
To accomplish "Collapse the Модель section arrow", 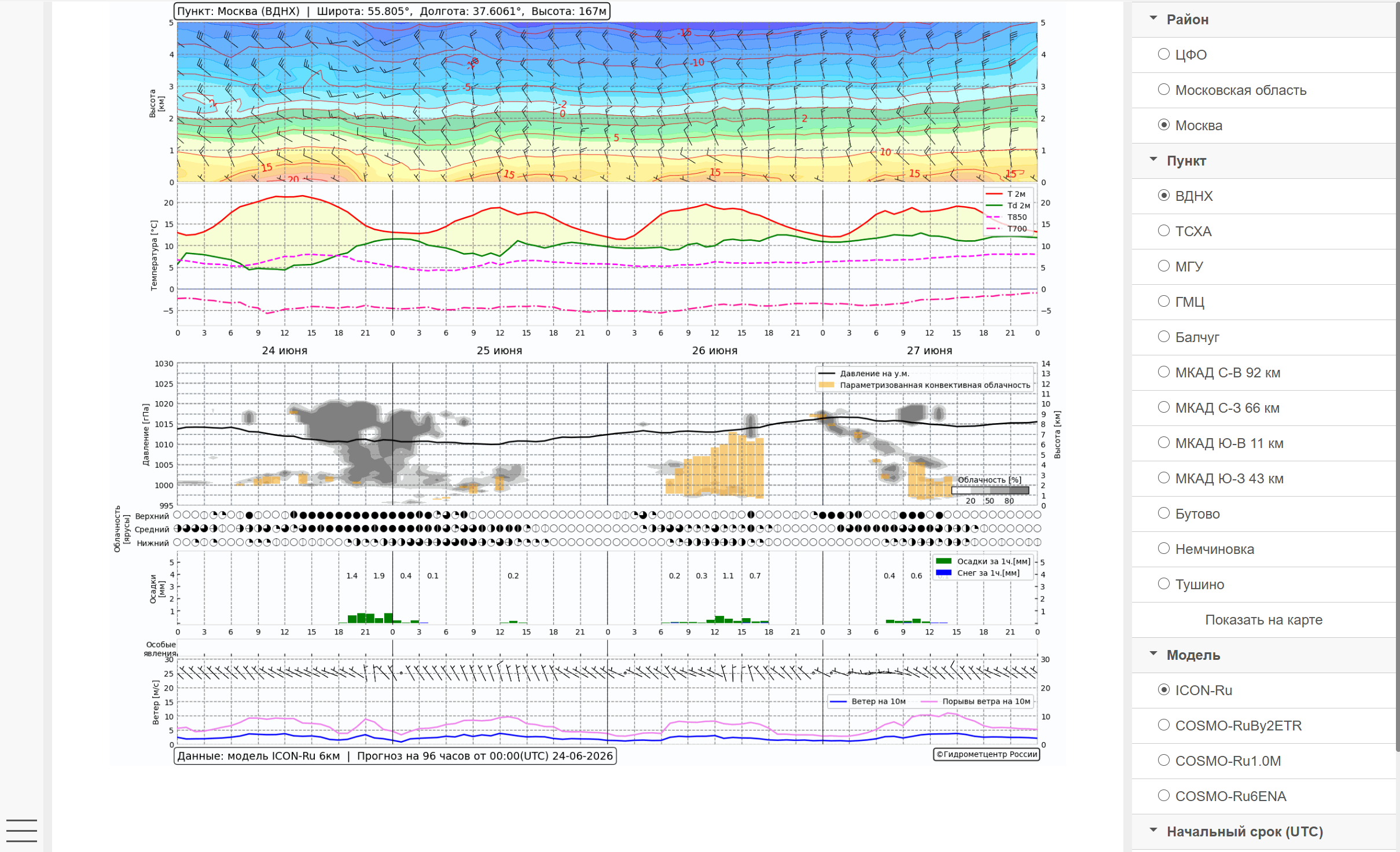I will coord(1153,654).
